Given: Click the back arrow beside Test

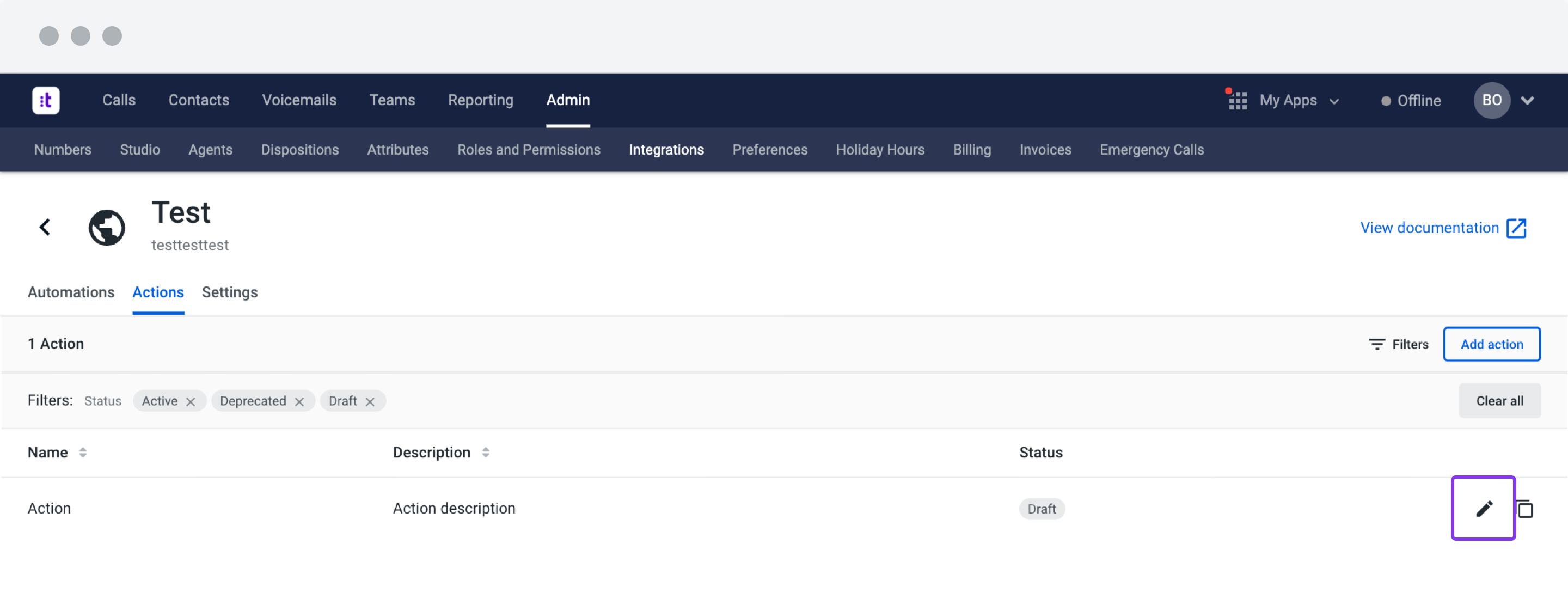Looking at the screenshot, I should [x=45, y=227].
